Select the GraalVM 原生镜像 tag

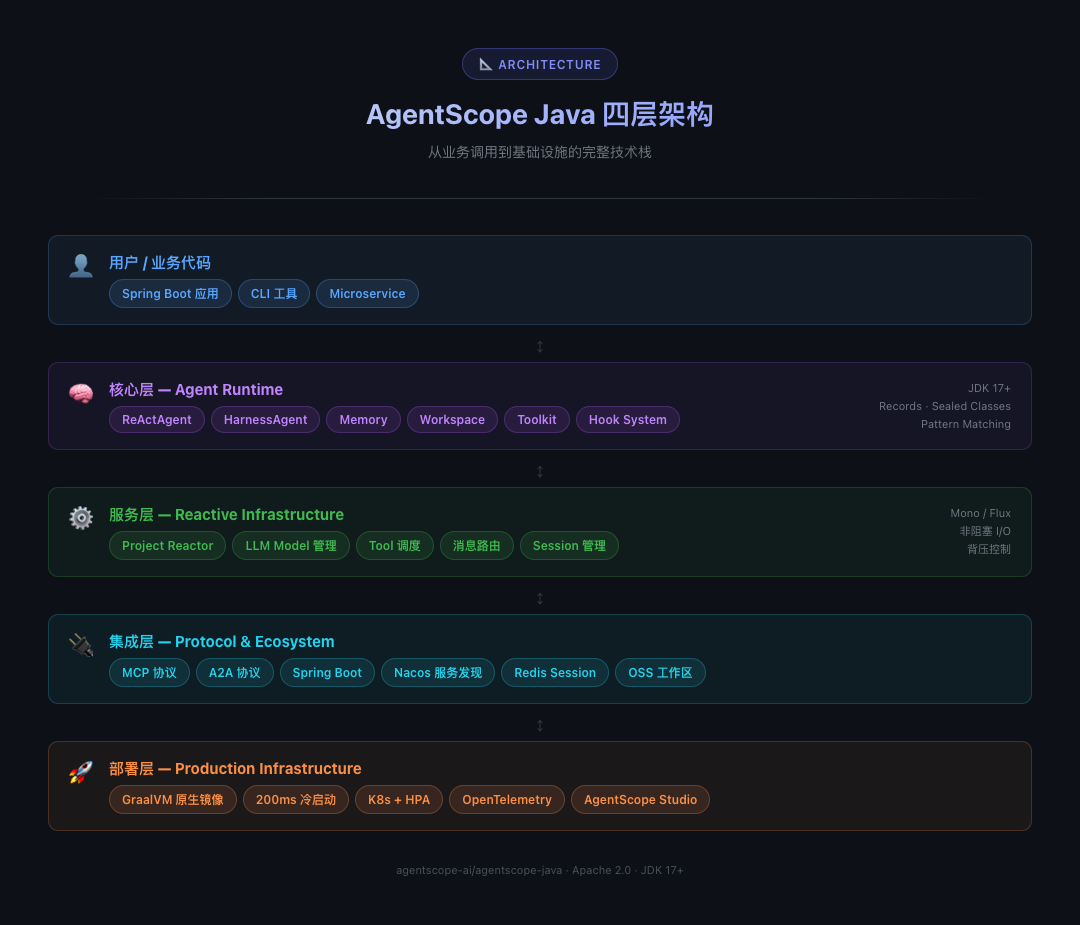(x=173, y=799)
